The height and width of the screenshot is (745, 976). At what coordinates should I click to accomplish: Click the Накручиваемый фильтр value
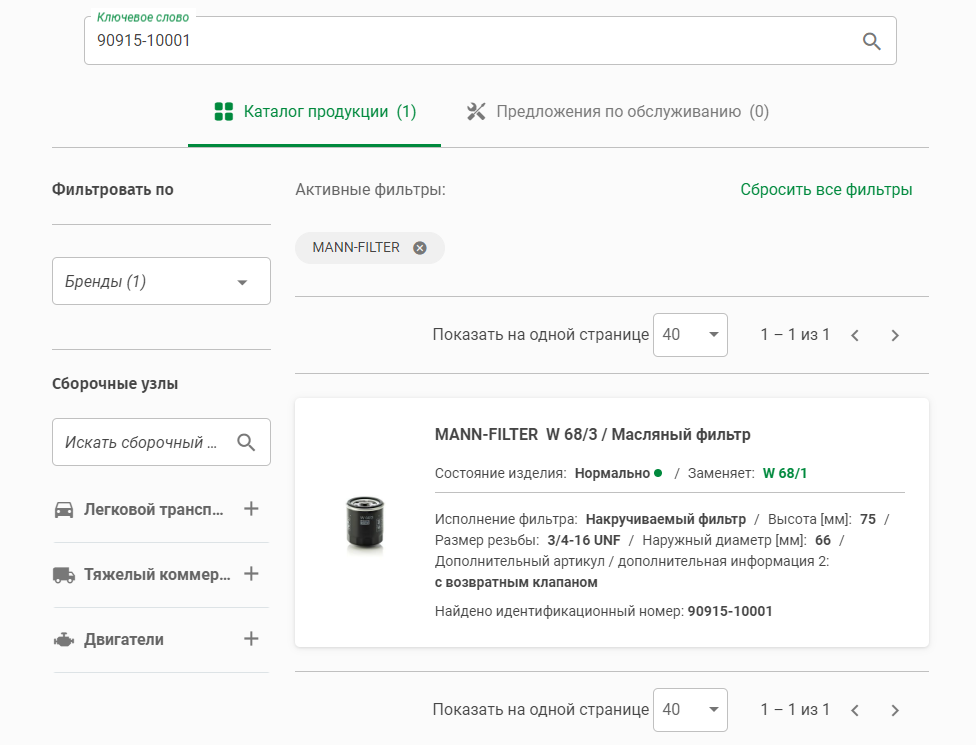point(666,519)
